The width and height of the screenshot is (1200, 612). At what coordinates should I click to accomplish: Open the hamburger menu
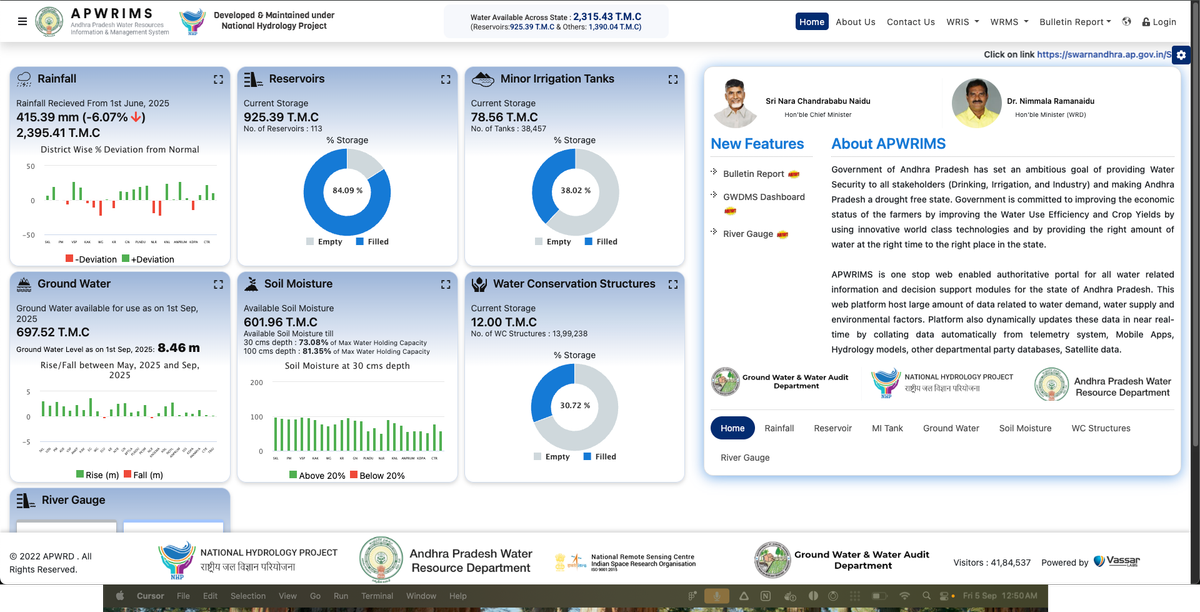[22, 21]
